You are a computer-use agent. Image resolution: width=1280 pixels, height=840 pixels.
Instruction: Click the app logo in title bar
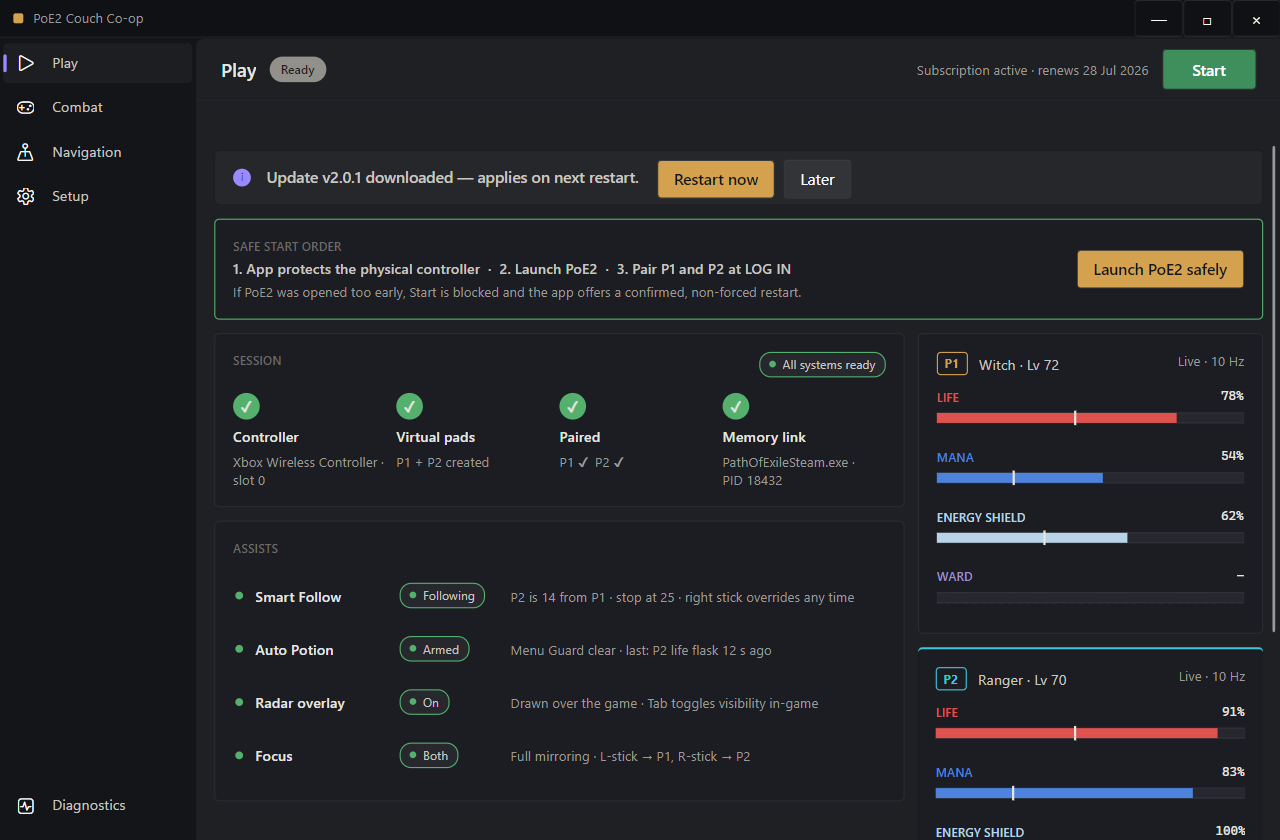tap(18, 18)
